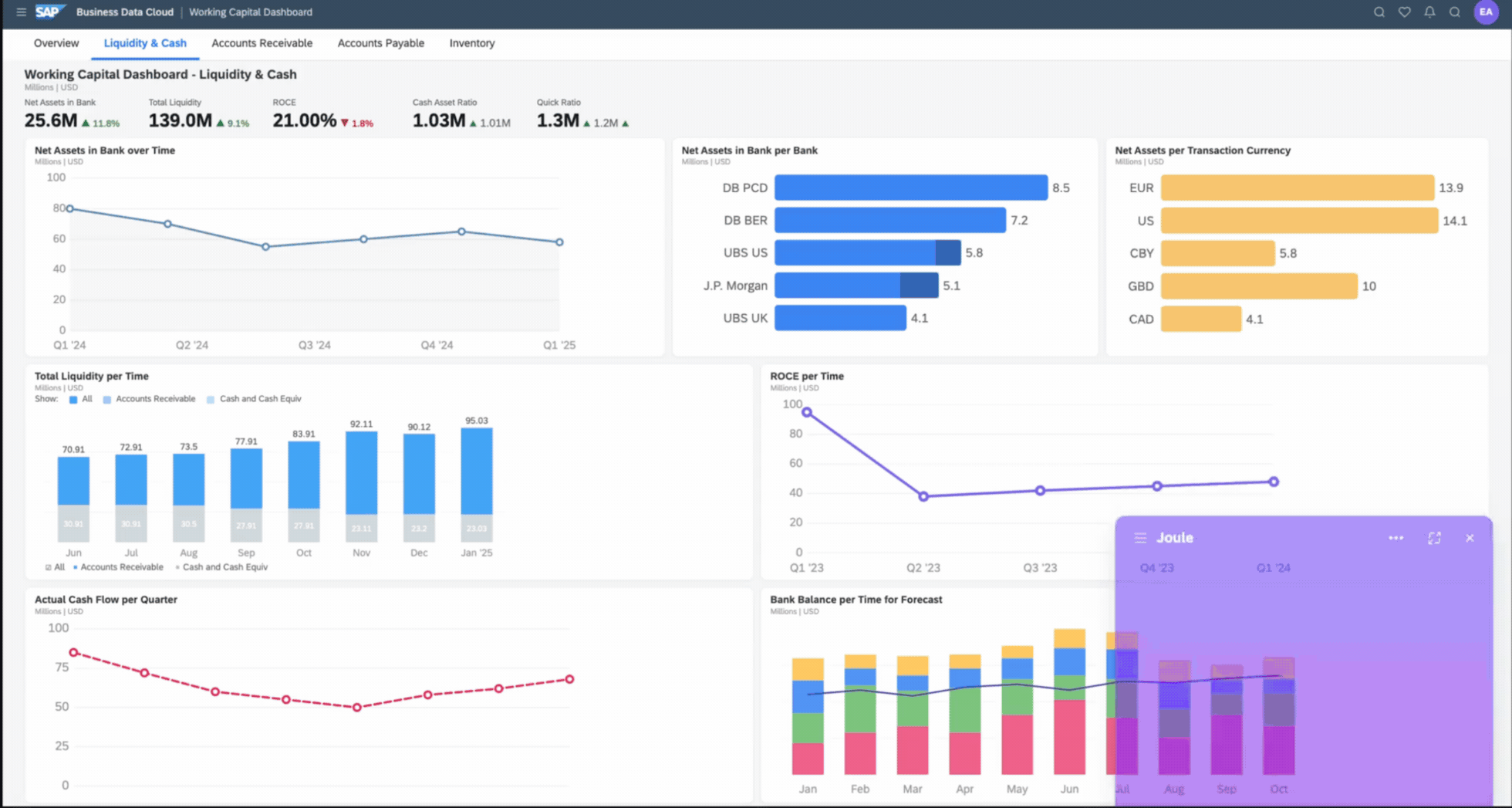Switch to the Inventory tab
The height and width of the screenshot is (808, 1512).
pyautogui.click(x=472, y=43)
